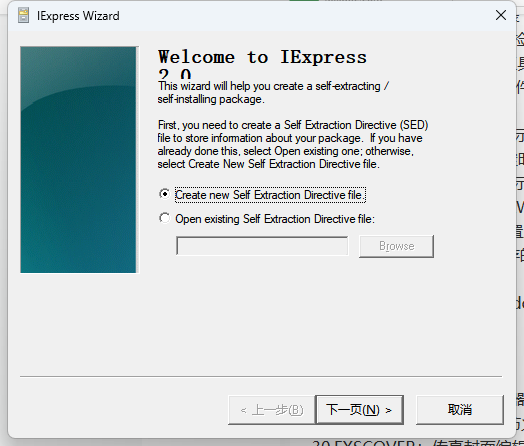The width and height of the screenshot is (524, 446).
Task: Click the 'IExpress Wizard' title bar text
Action: [x=78, y=16]
